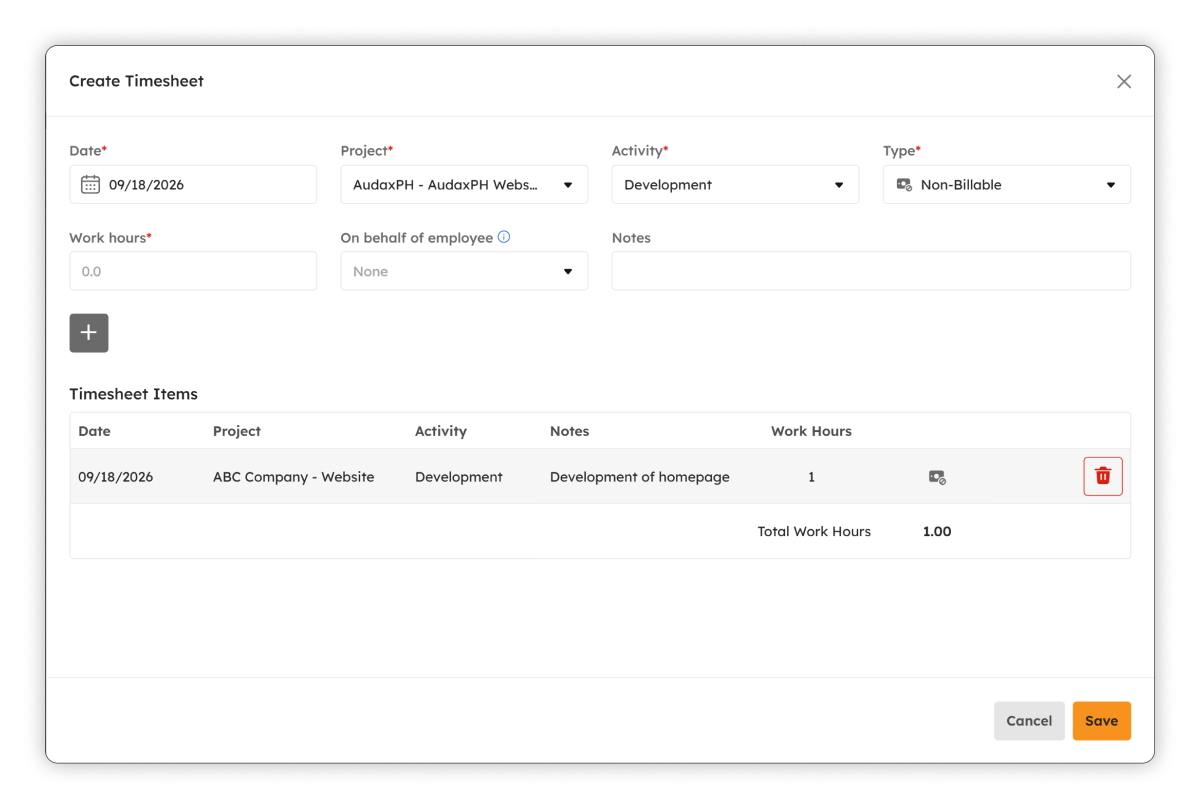
Task: Click the Project column header in the table
Action: point(237,431)
